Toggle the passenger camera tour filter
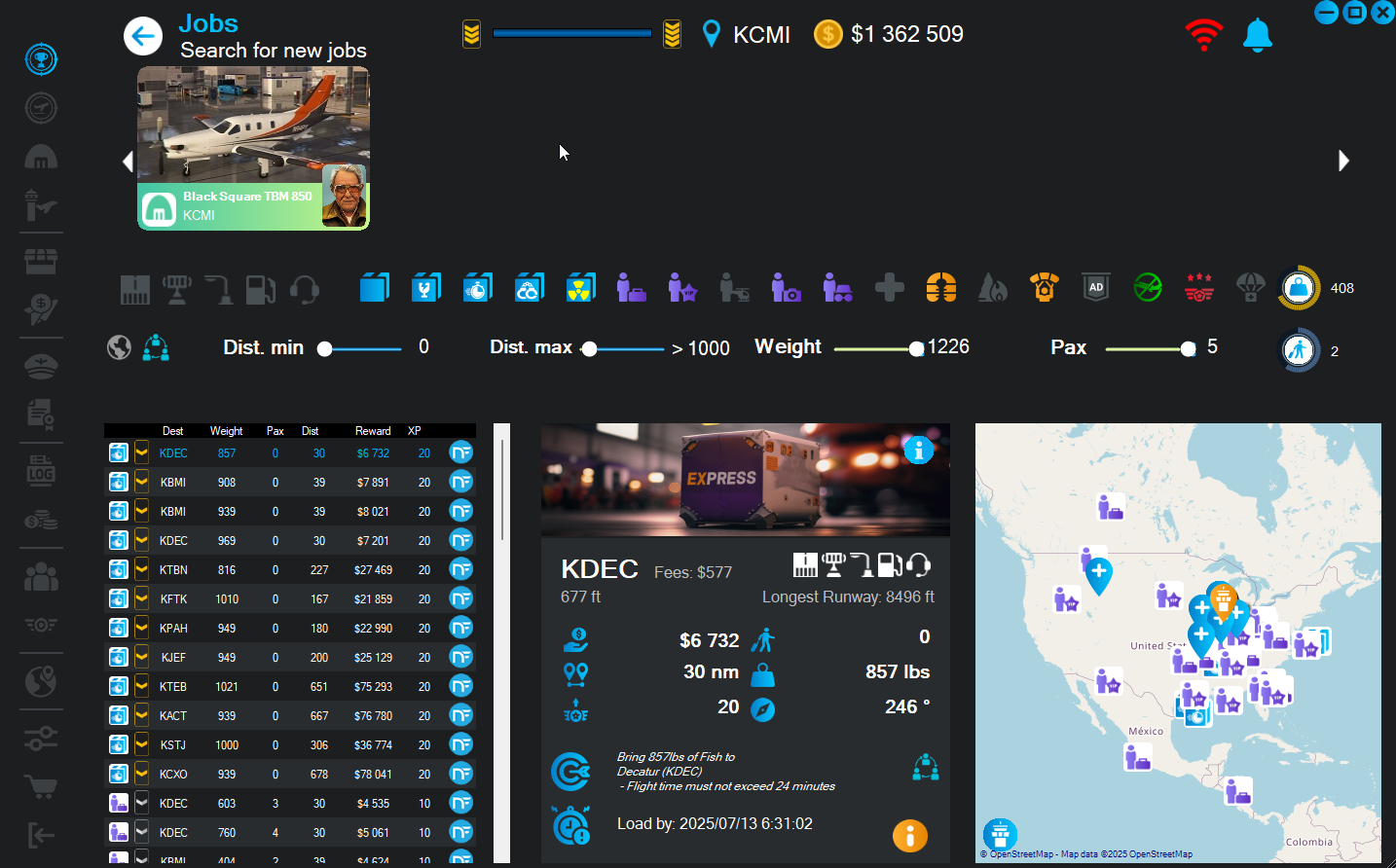 (786, 288)
